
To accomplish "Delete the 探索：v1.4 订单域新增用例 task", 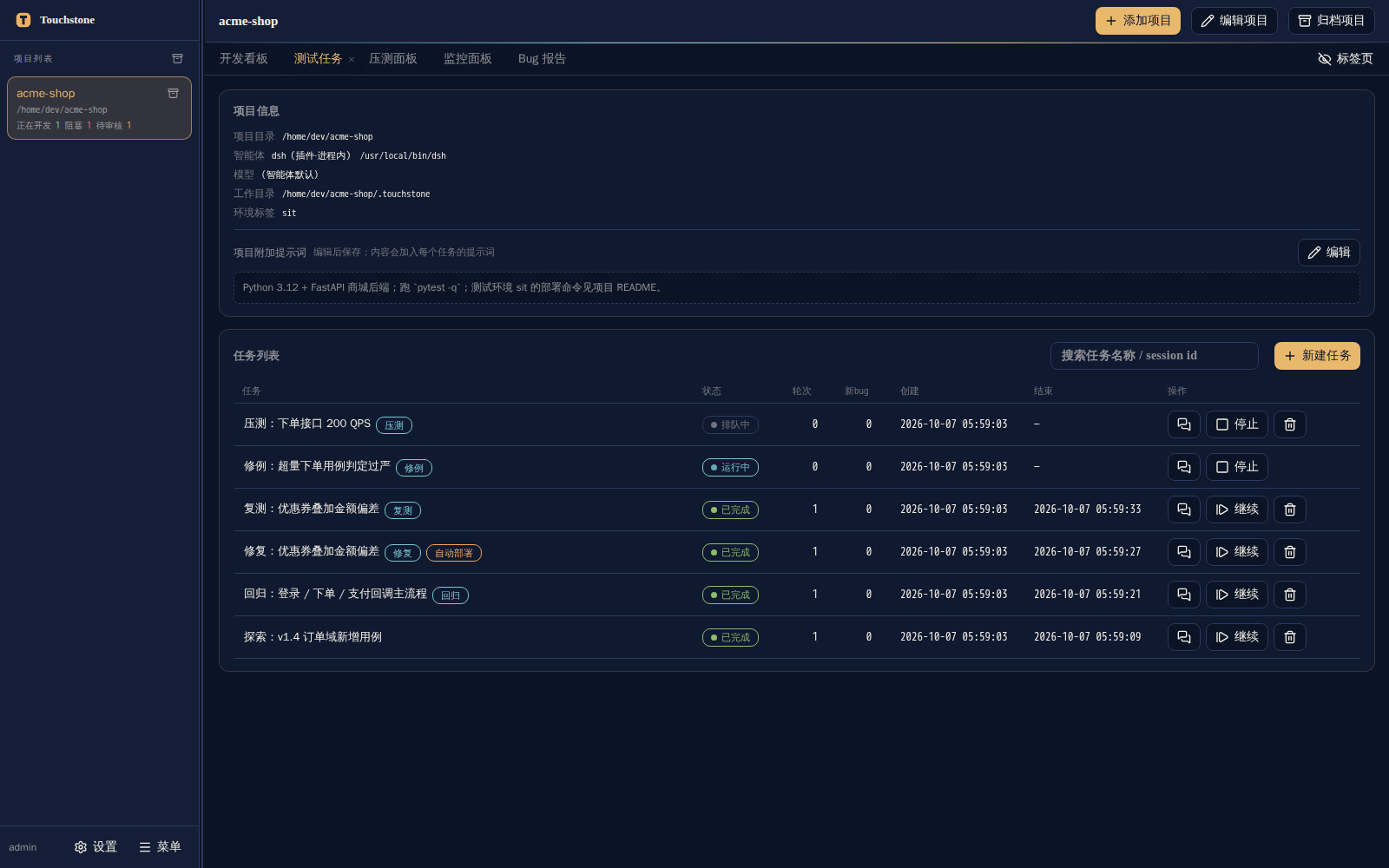I will [x=1289, y=637].
